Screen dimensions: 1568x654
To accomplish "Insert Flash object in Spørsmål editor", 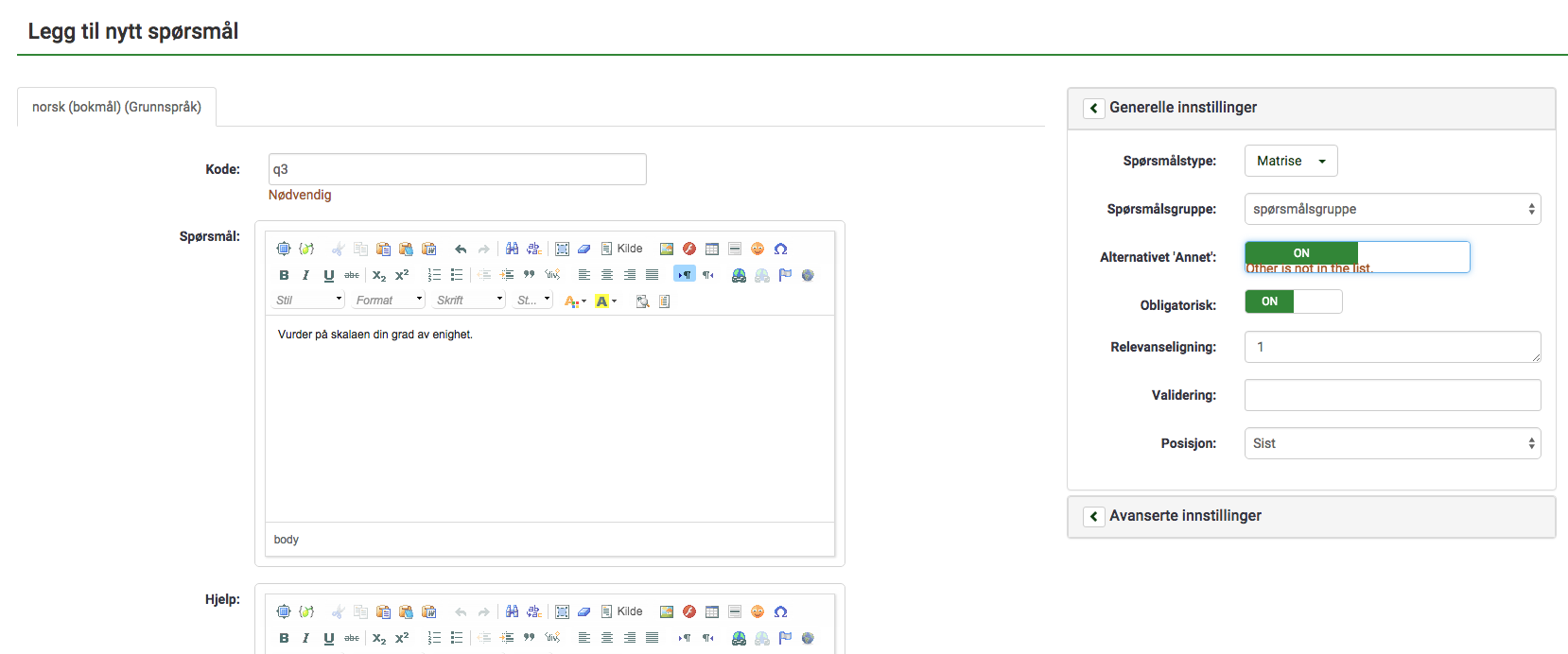I will click(689, 249).
